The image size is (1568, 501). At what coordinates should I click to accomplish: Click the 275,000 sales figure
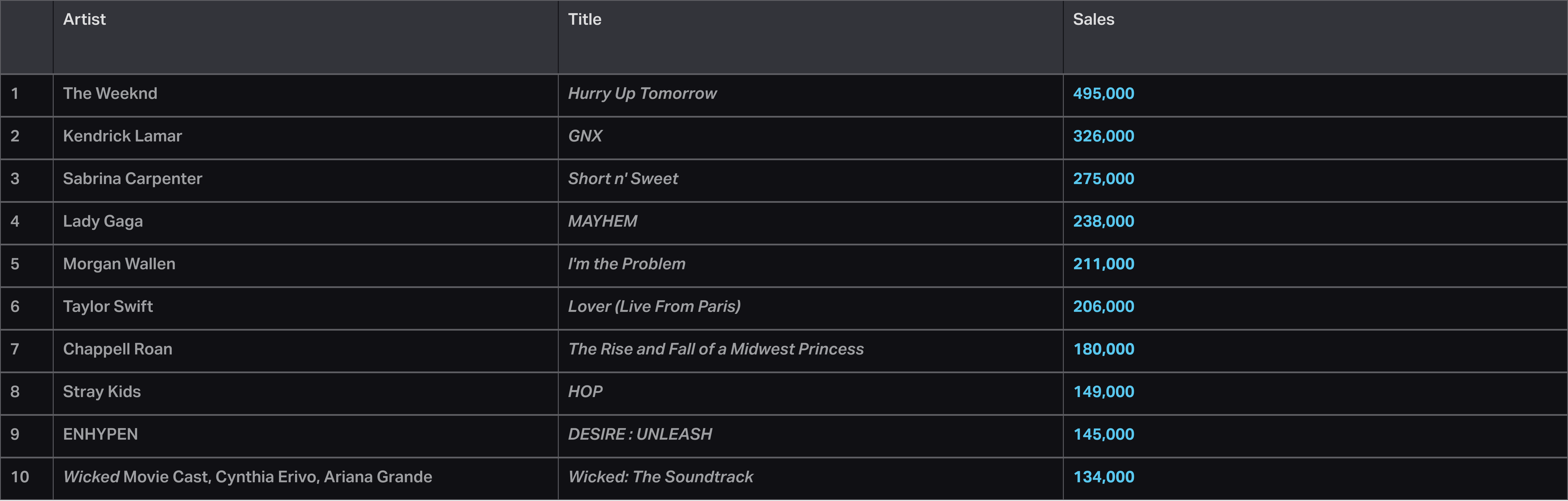click(1103, 179)
